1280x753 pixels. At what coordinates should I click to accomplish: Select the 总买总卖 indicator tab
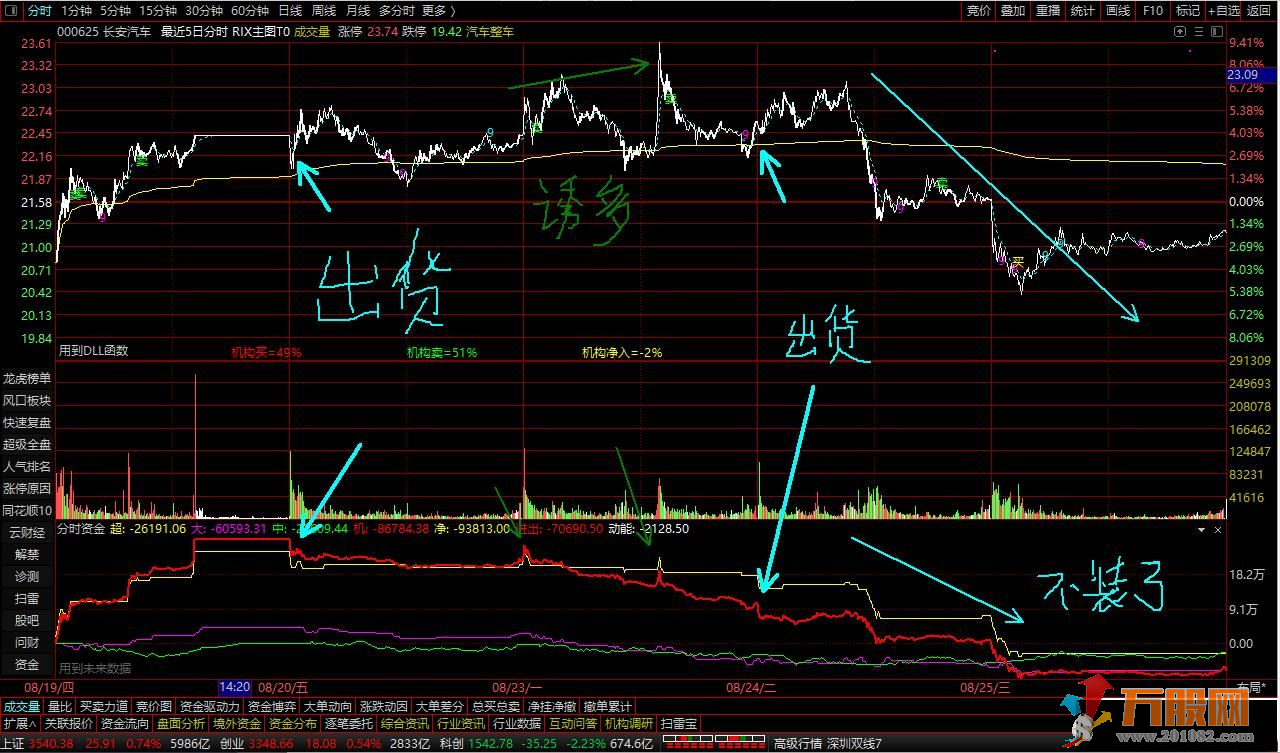(x=496, y=707)
